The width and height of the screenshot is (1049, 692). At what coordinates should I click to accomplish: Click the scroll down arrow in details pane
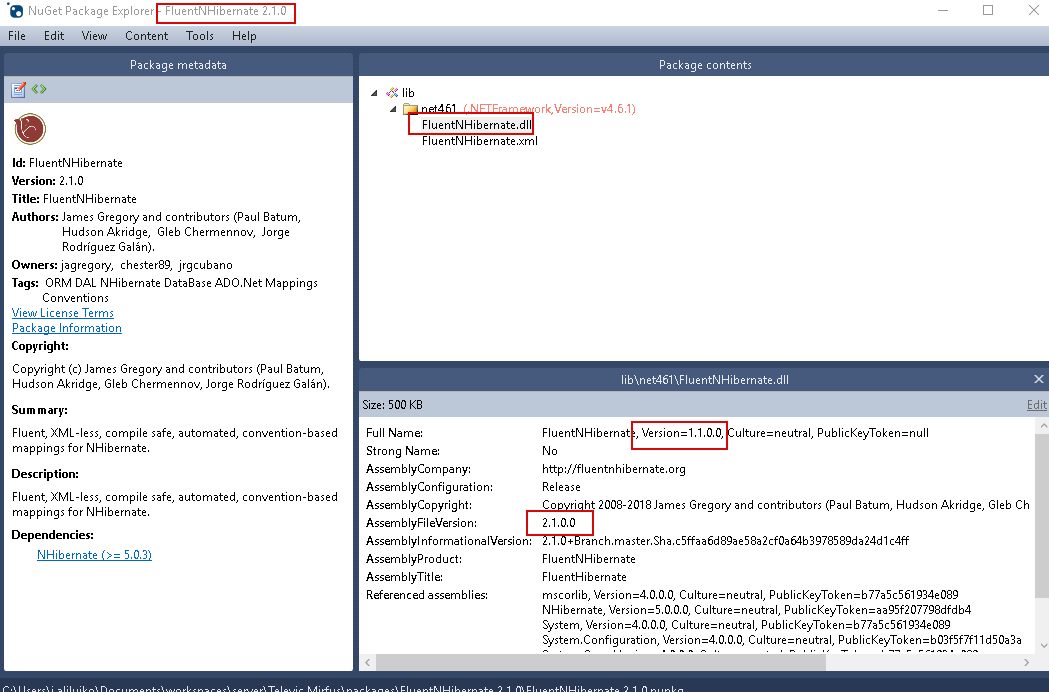click(1042, 646)
